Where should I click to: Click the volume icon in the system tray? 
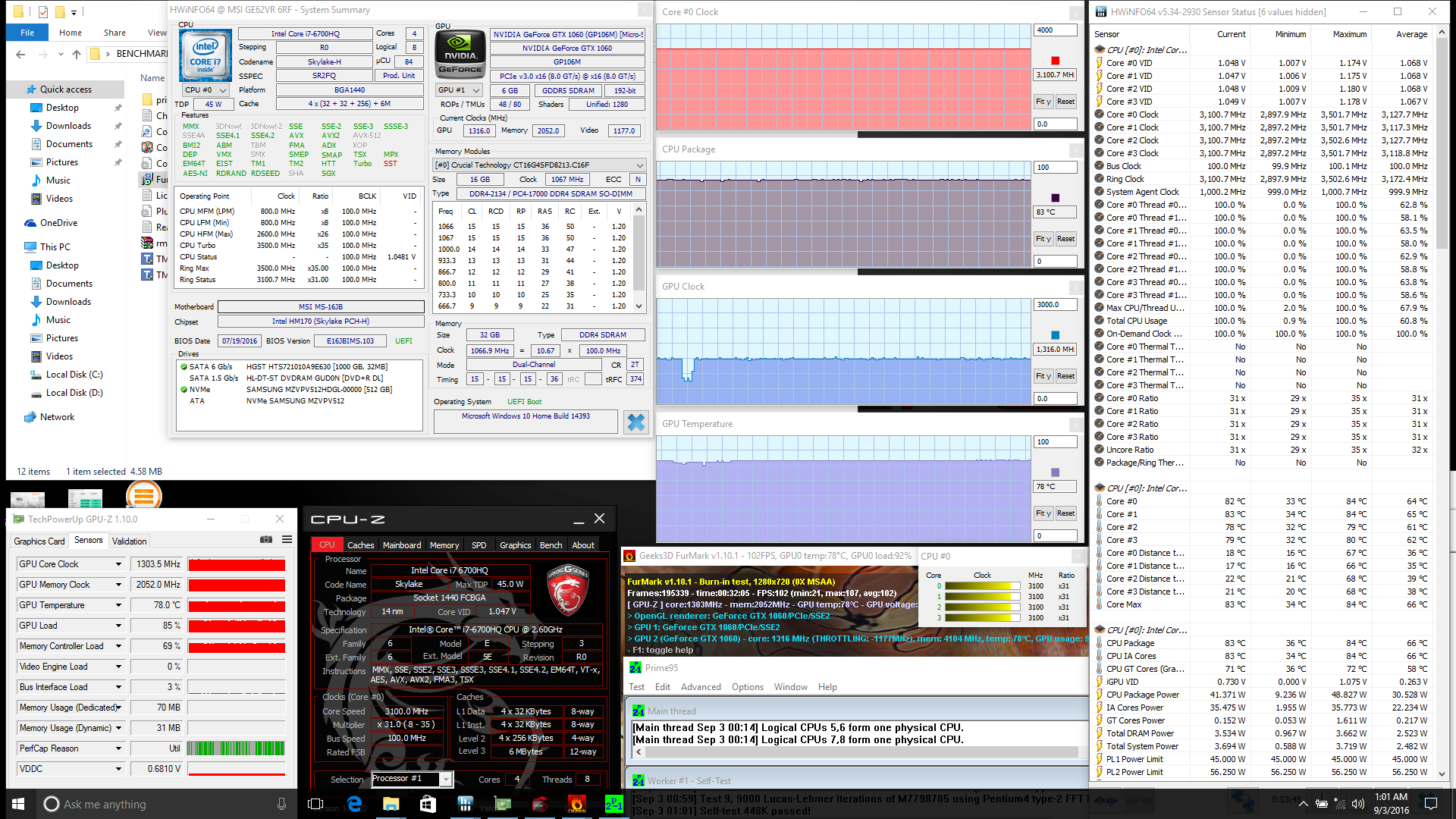(1357, 804)
